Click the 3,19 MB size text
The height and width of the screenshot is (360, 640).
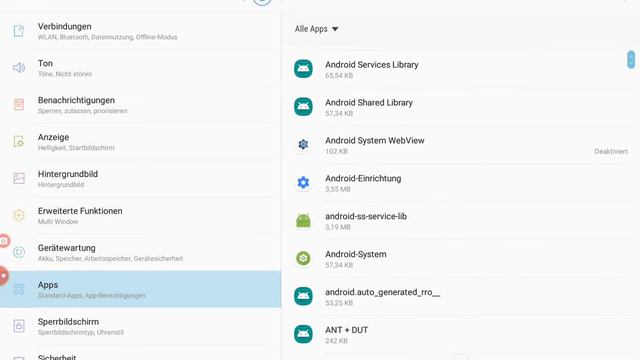click(338, 227)
